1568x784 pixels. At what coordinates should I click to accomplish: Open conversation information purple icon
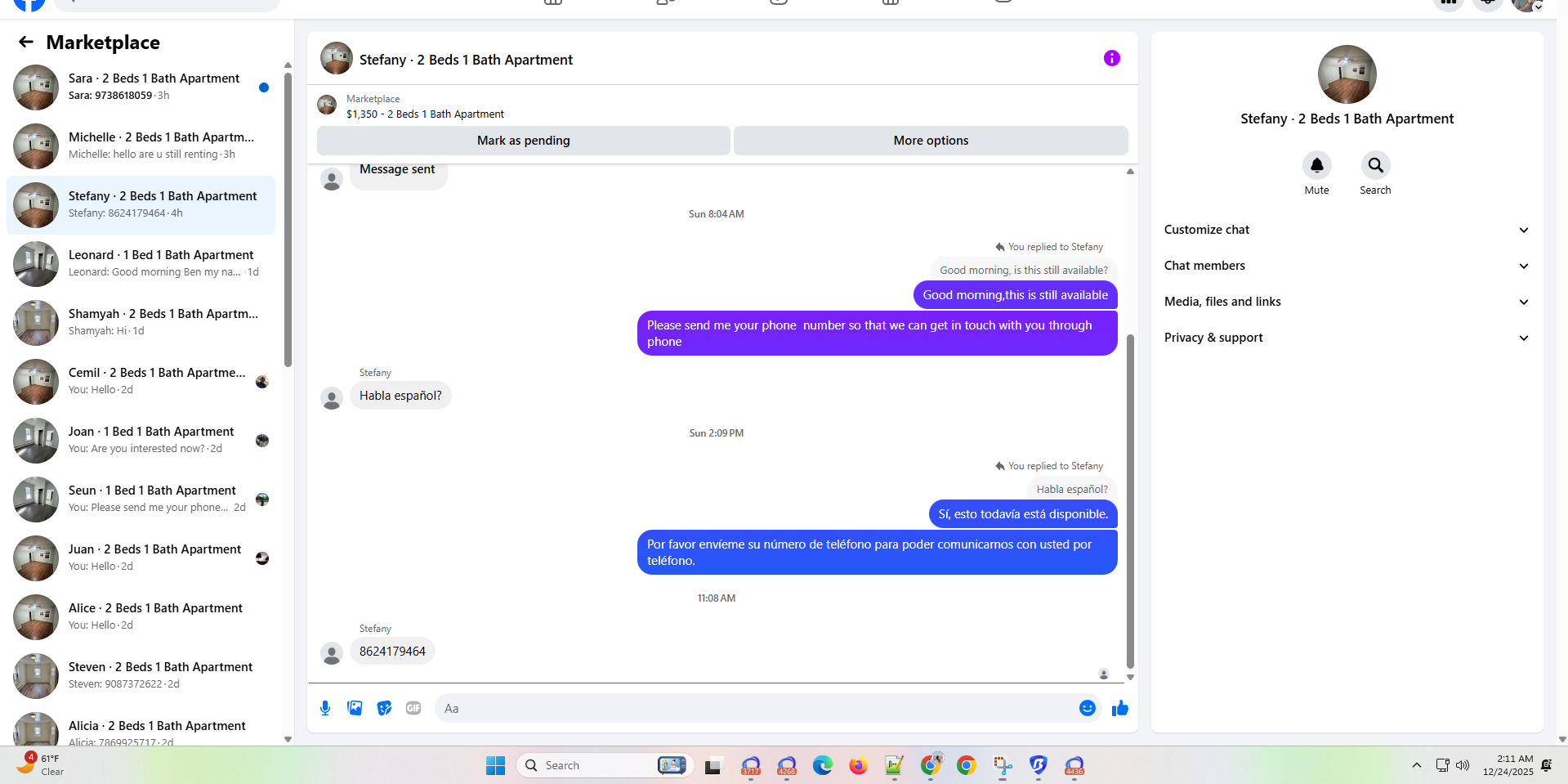(x=1111, y=58)
